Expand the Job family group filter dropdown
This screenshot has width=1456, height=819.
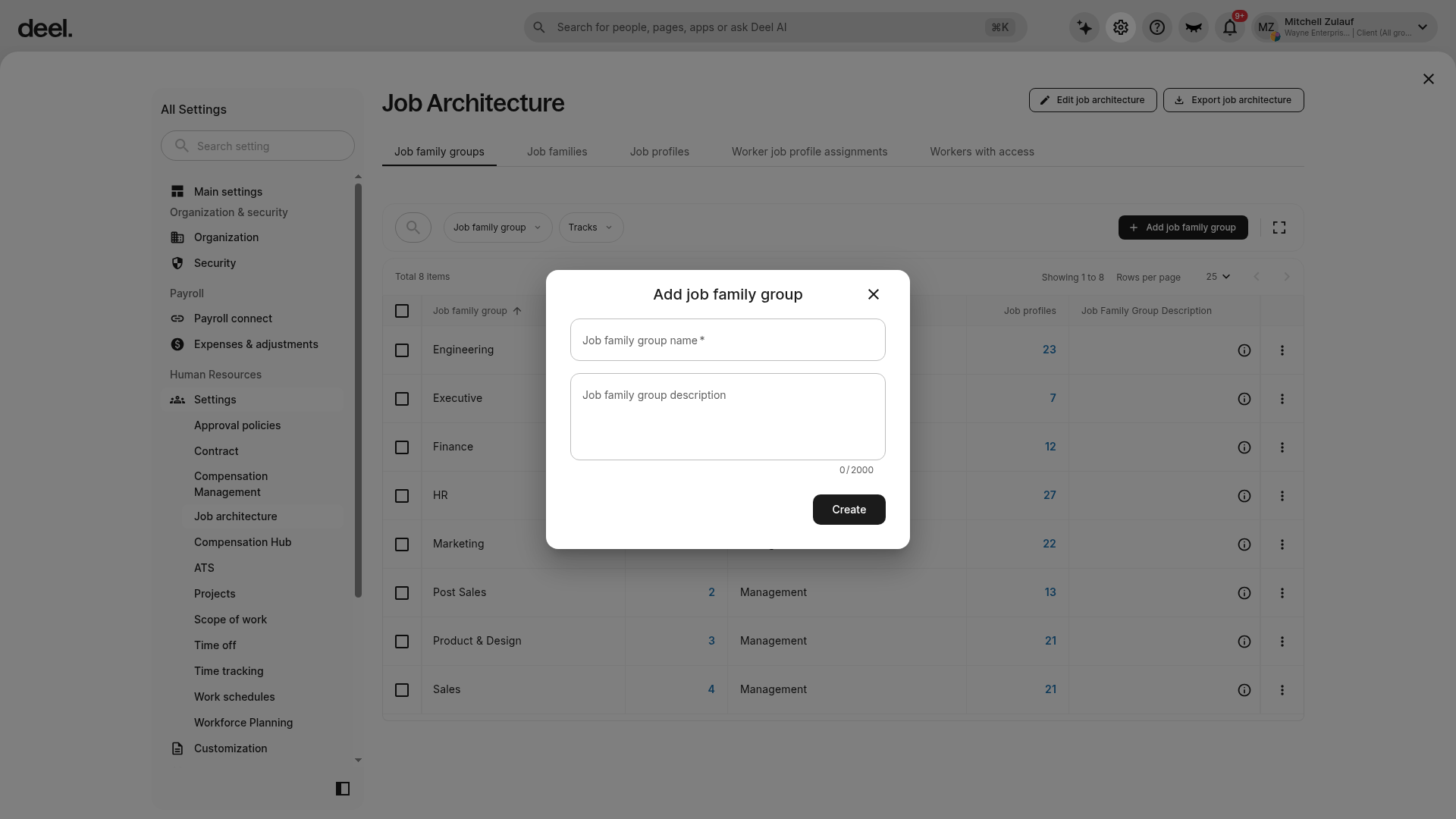[x=497, y=227]
